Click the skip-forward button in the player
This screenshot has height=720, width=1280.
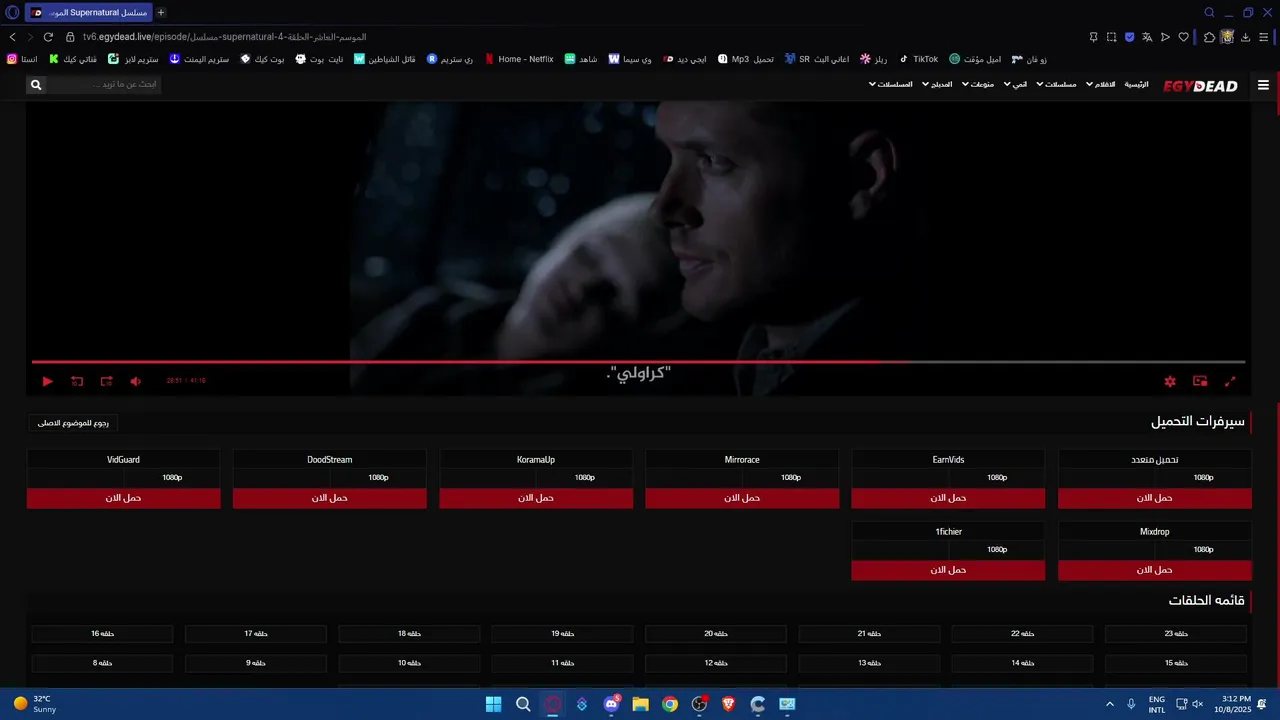click(106, 381)
